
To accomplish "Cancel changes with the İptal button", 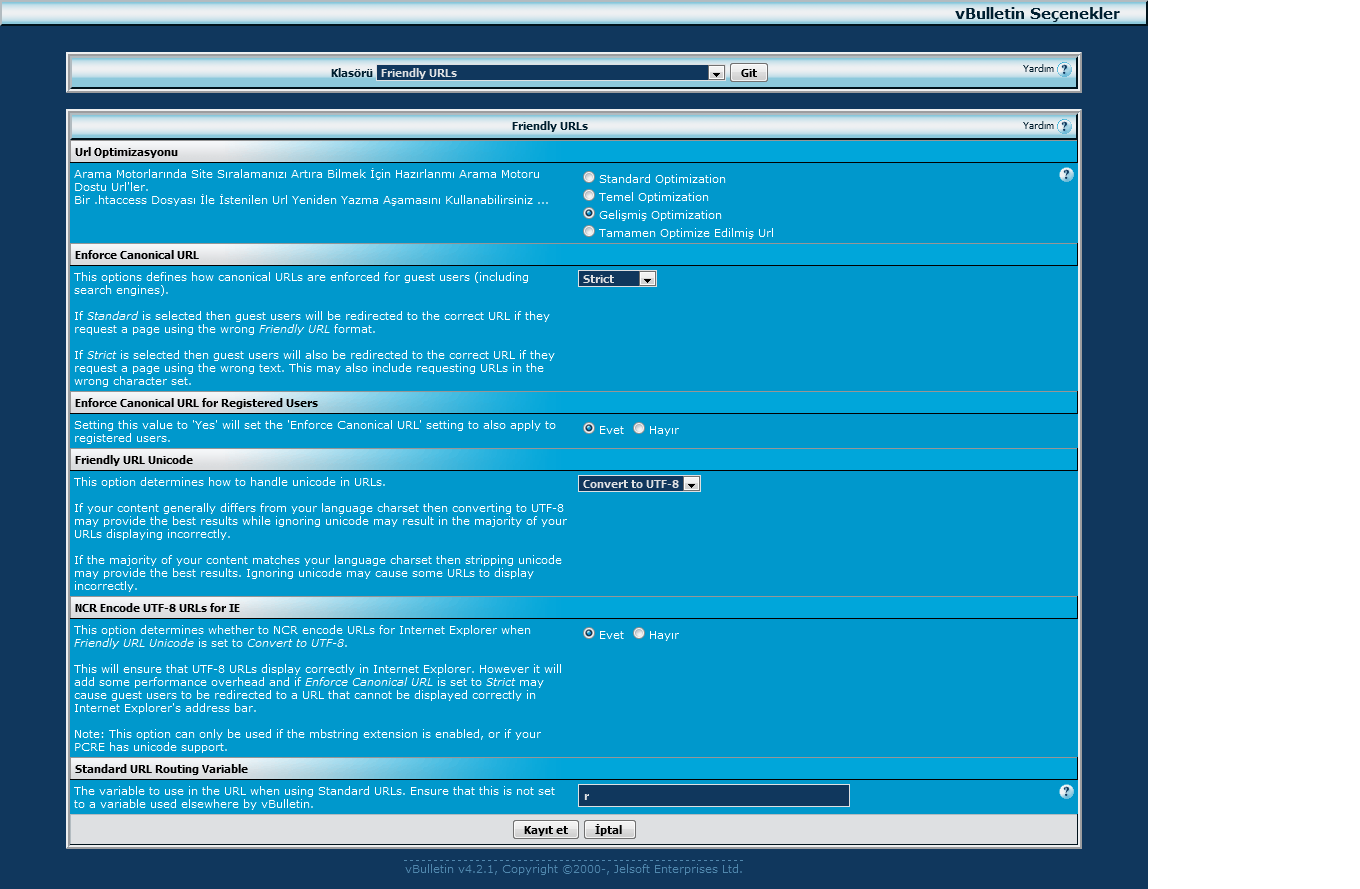I will pyautogui.click(x=609, y=830).
